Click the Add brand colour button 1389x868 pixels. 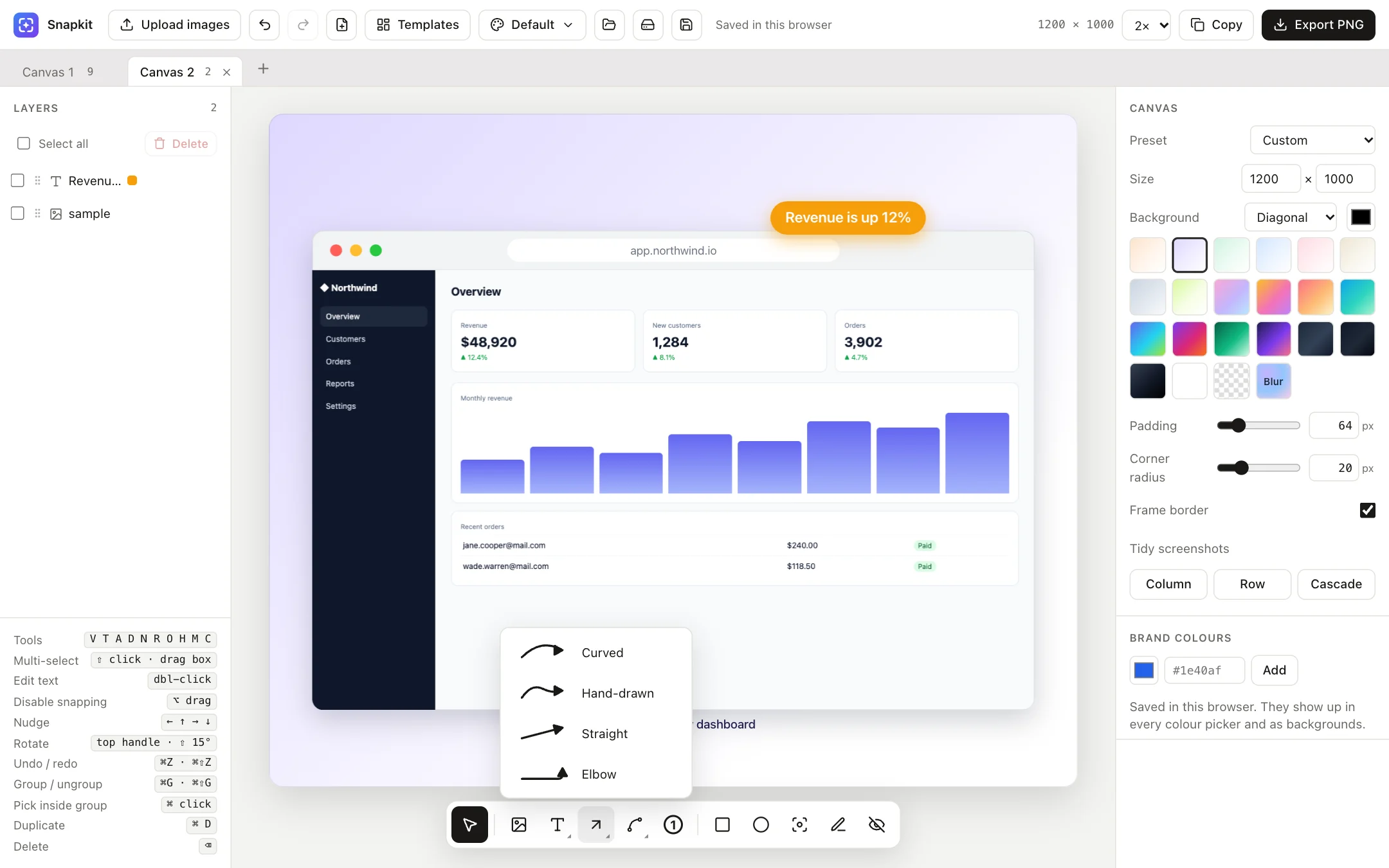click(x=1274, y=670)
